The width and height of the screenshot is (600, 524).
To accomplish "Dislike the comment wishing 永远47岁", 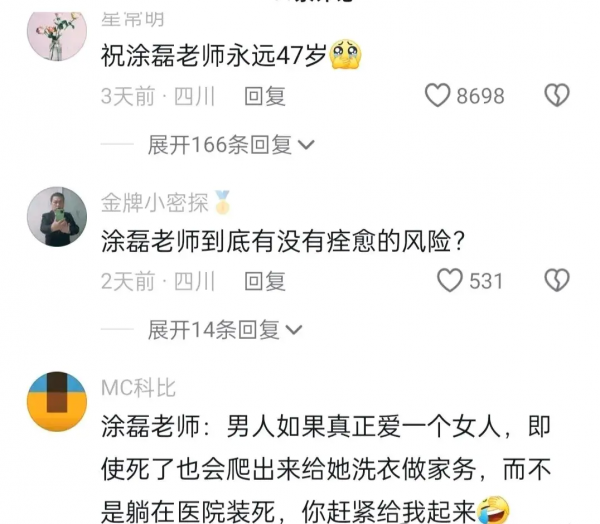I will point(557,95).
